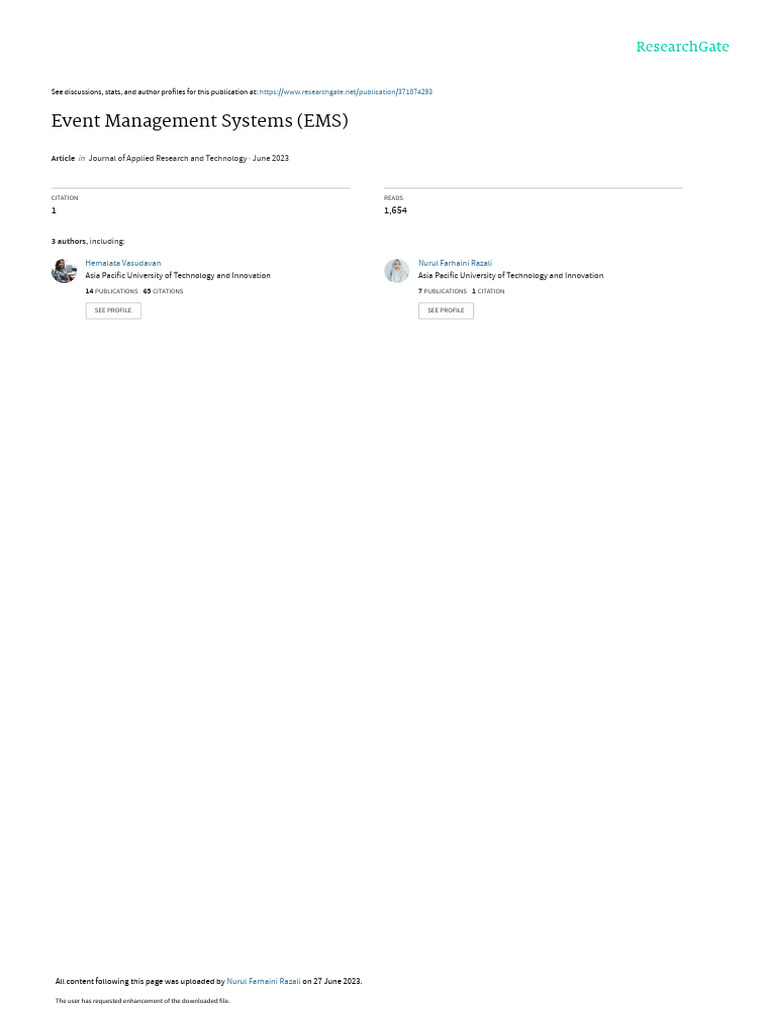The height and width of the screenshot is (1024, 768).
Task: Click Nurul Farhaini Razali's profile photo
Action: (396, 270)
